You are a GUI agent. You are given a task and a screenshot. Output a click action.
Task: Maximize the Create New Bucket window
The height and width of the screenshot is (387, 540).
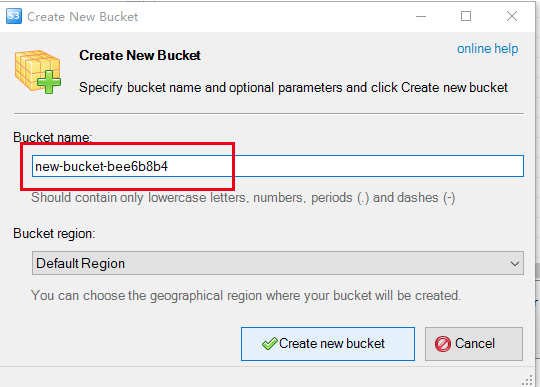[x=466, y=16]
